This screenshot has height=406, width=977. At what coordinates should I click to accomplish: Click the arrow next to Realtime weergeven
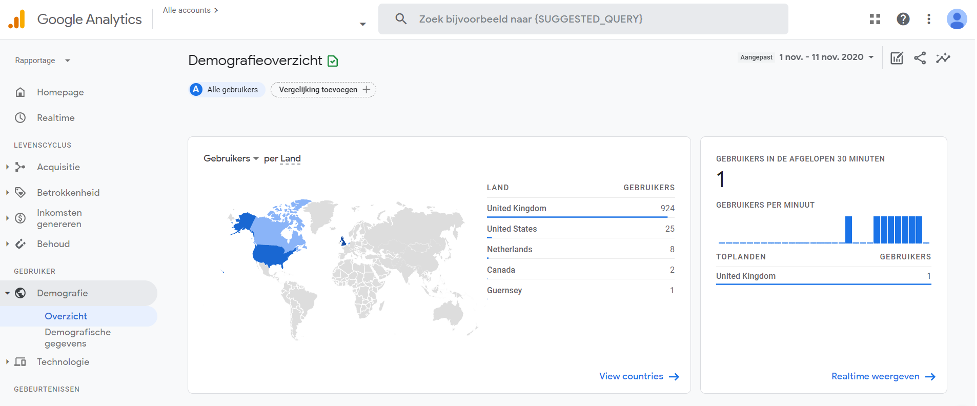coord(930,376)
